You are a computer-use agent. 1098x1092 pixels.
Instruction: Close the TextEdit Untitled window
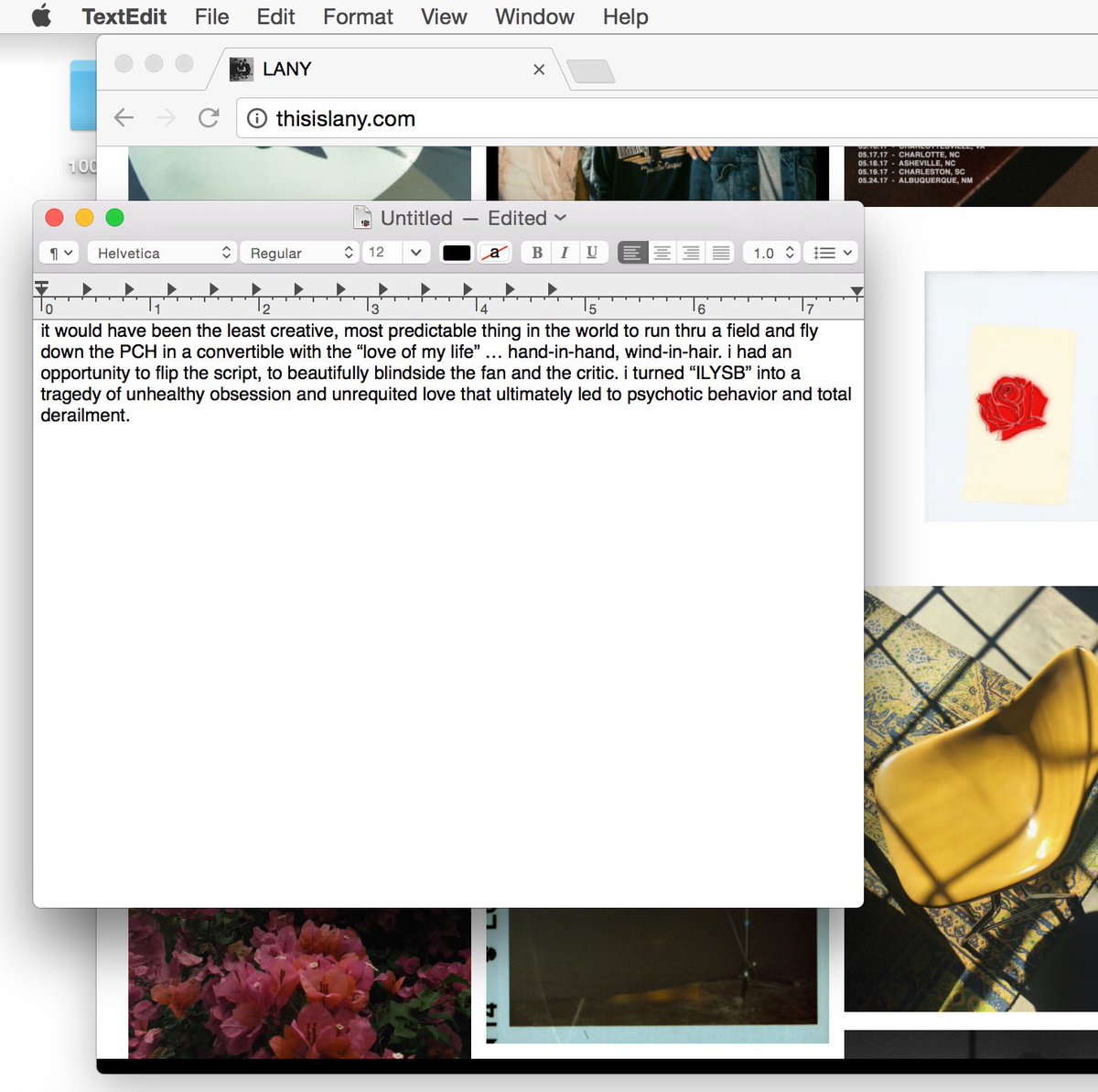tap(54, 218)
